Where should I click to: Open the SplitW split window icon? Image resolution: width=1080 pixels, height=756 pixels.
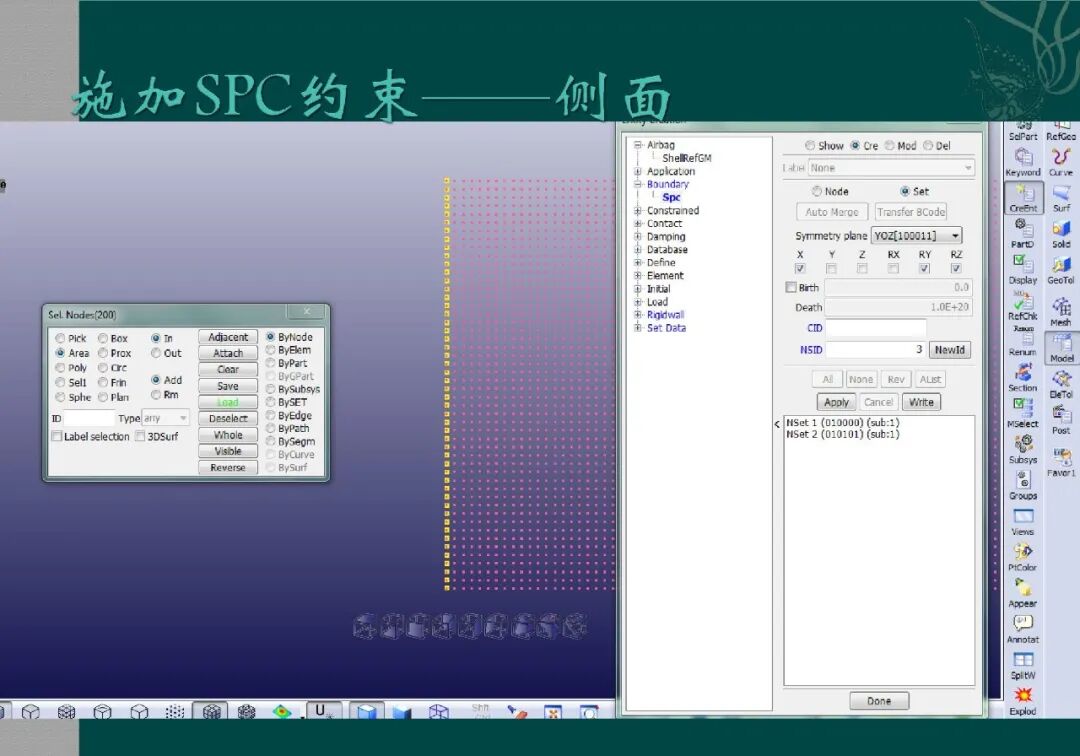coord(1023,665)
